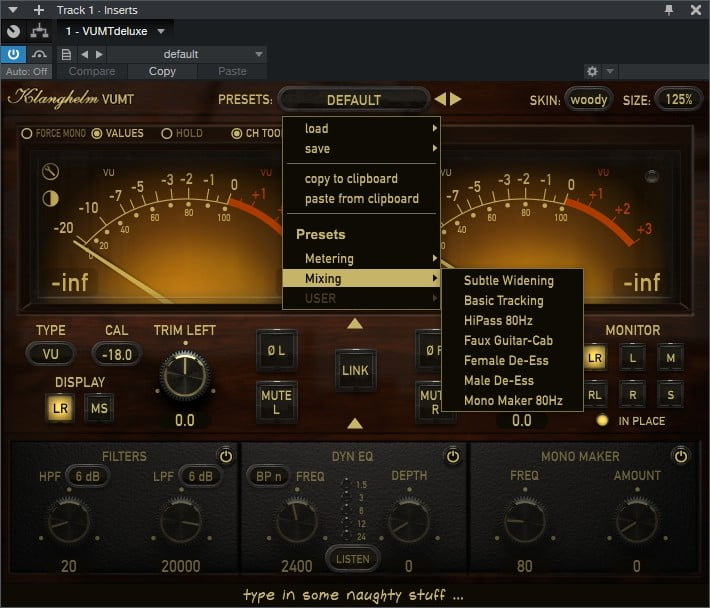Select Female De-Ess preset
Image resolution: width=710 pixels, height=608 pixels.
[512, 360]
